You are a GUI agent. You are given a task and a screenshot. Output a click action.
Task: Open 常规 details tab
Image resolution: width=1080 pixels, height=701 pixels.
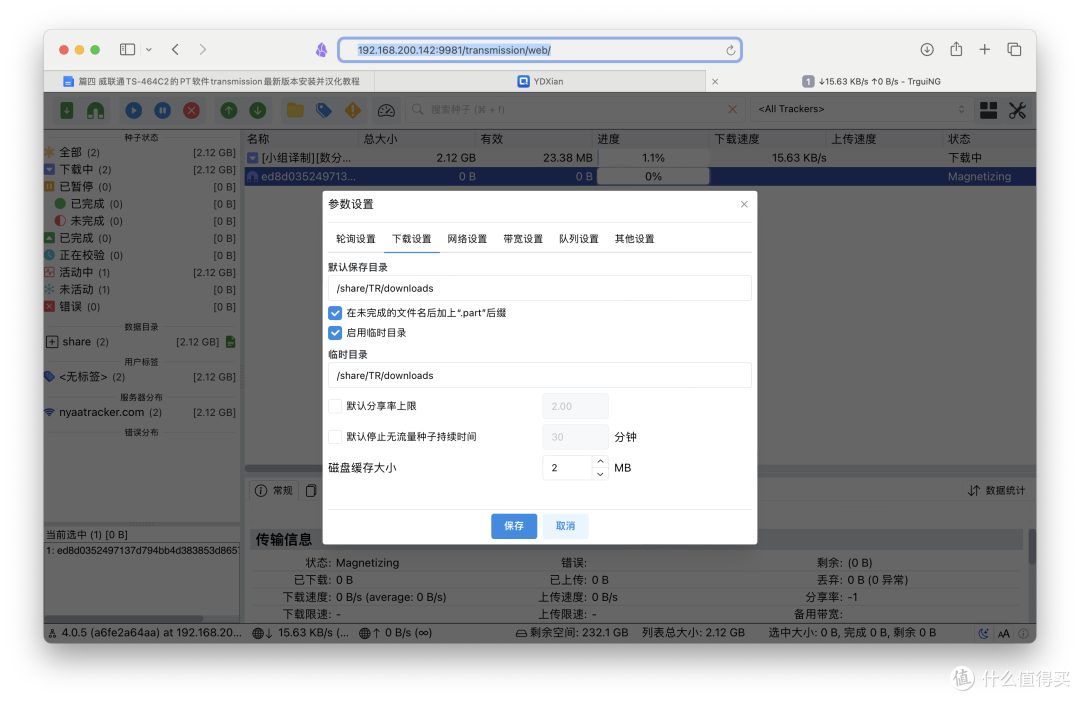point(274,490)
